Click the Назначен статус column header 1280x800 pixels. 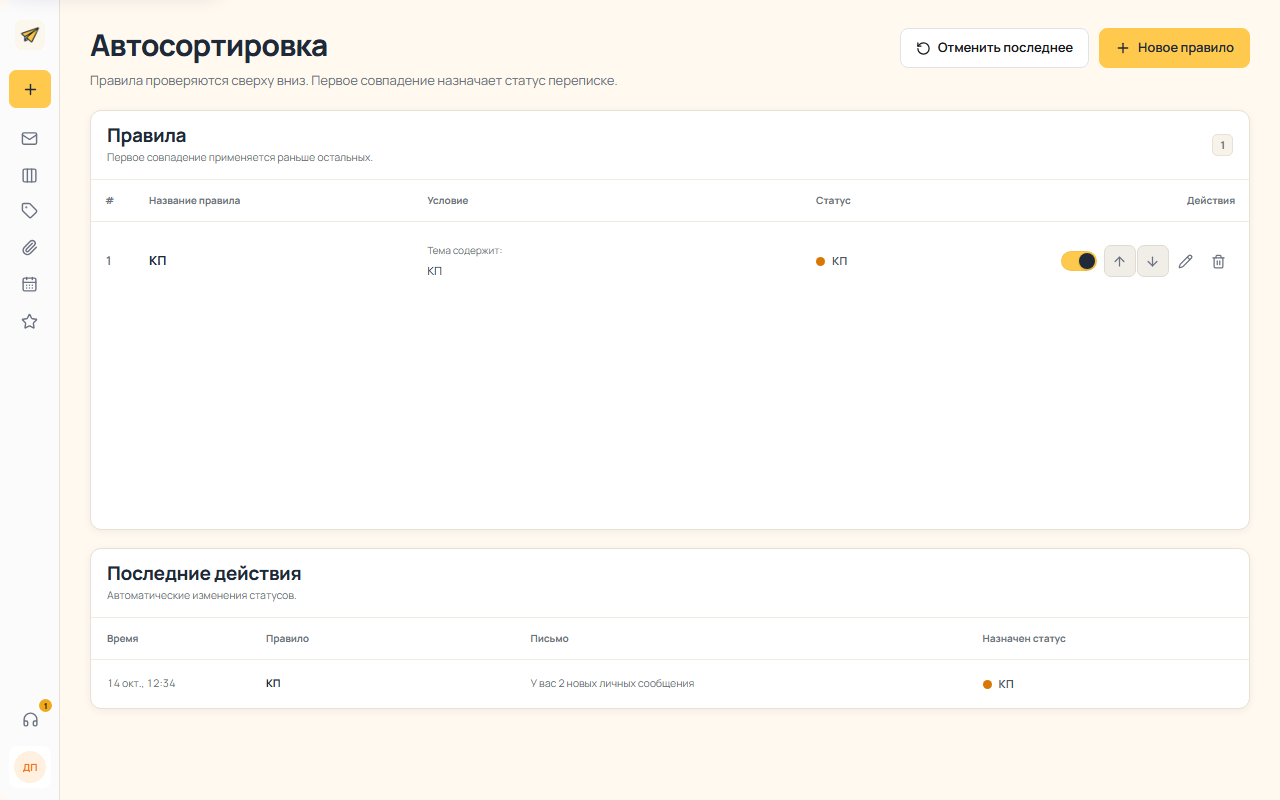(x=1024, y=639)
